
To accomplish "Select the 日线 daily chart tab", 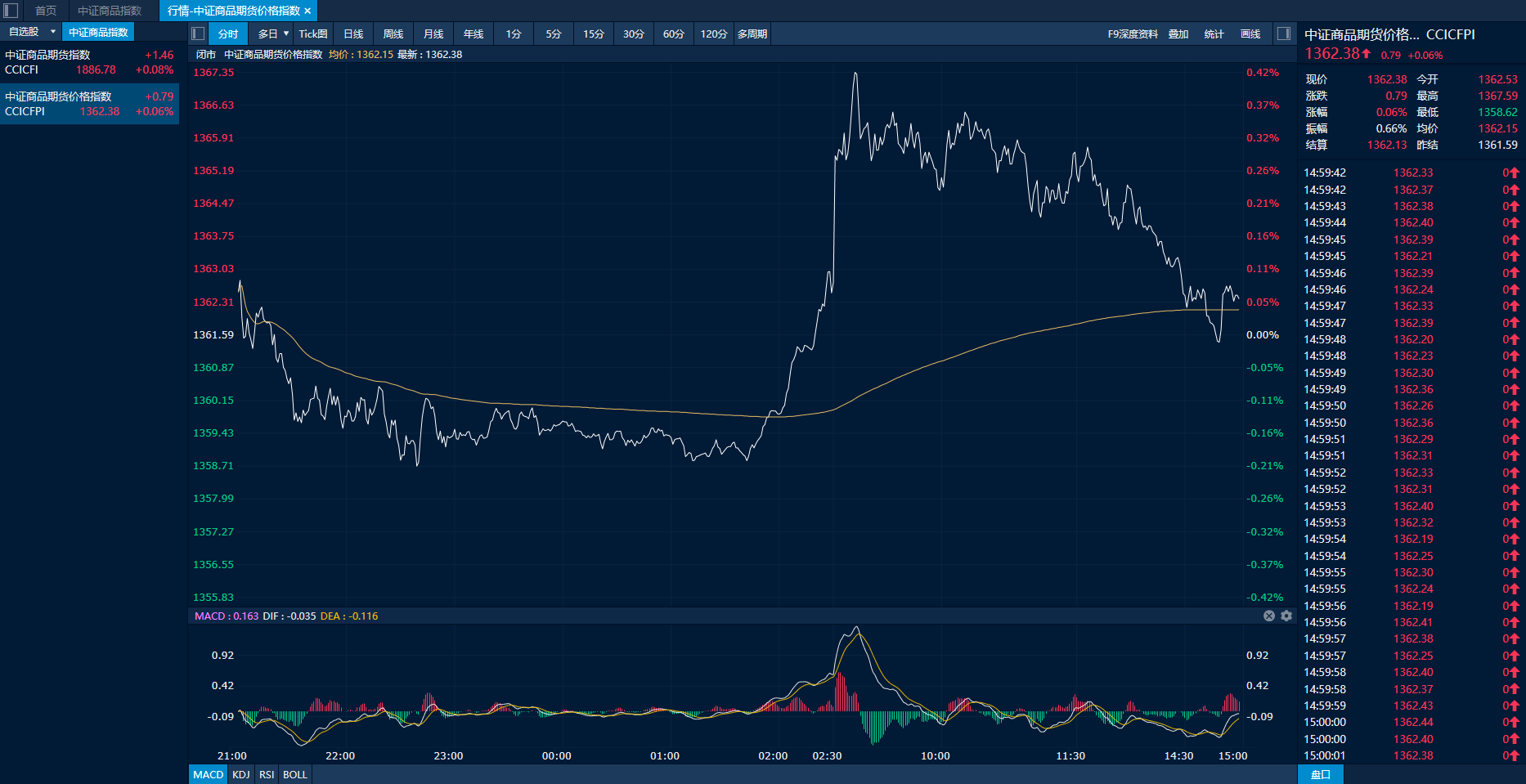I will point(353,34).
